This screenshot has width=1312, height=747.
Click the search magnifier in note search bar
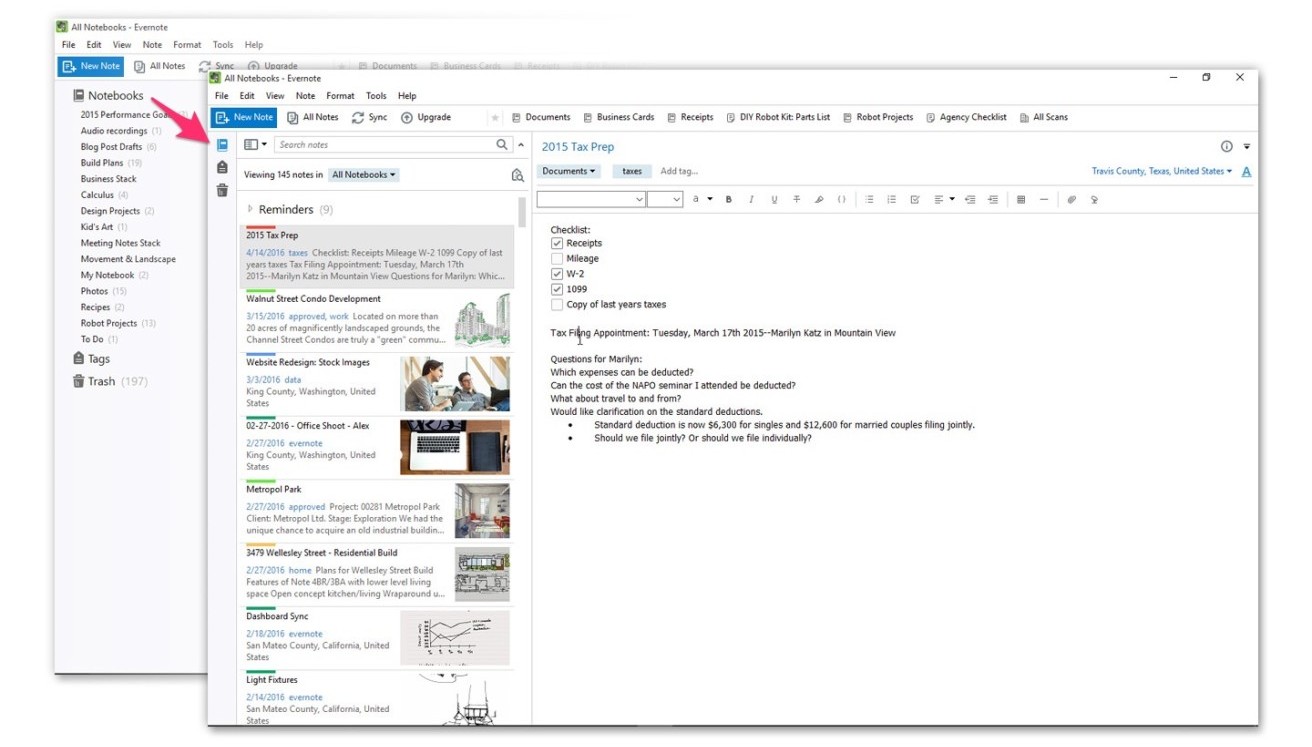(x=501, y=143)
